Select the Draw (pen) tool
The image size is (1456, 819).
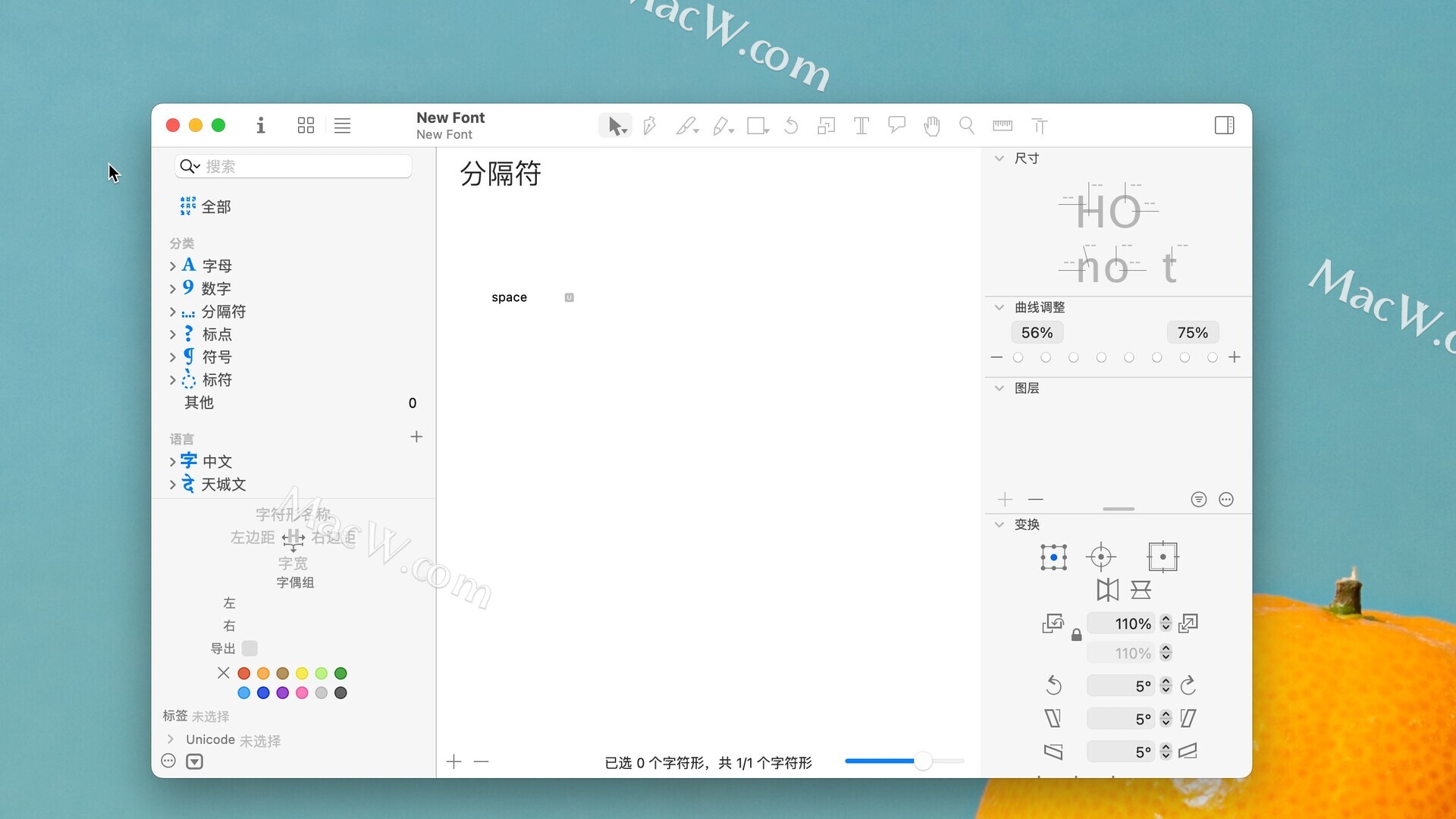coord(650,126)
